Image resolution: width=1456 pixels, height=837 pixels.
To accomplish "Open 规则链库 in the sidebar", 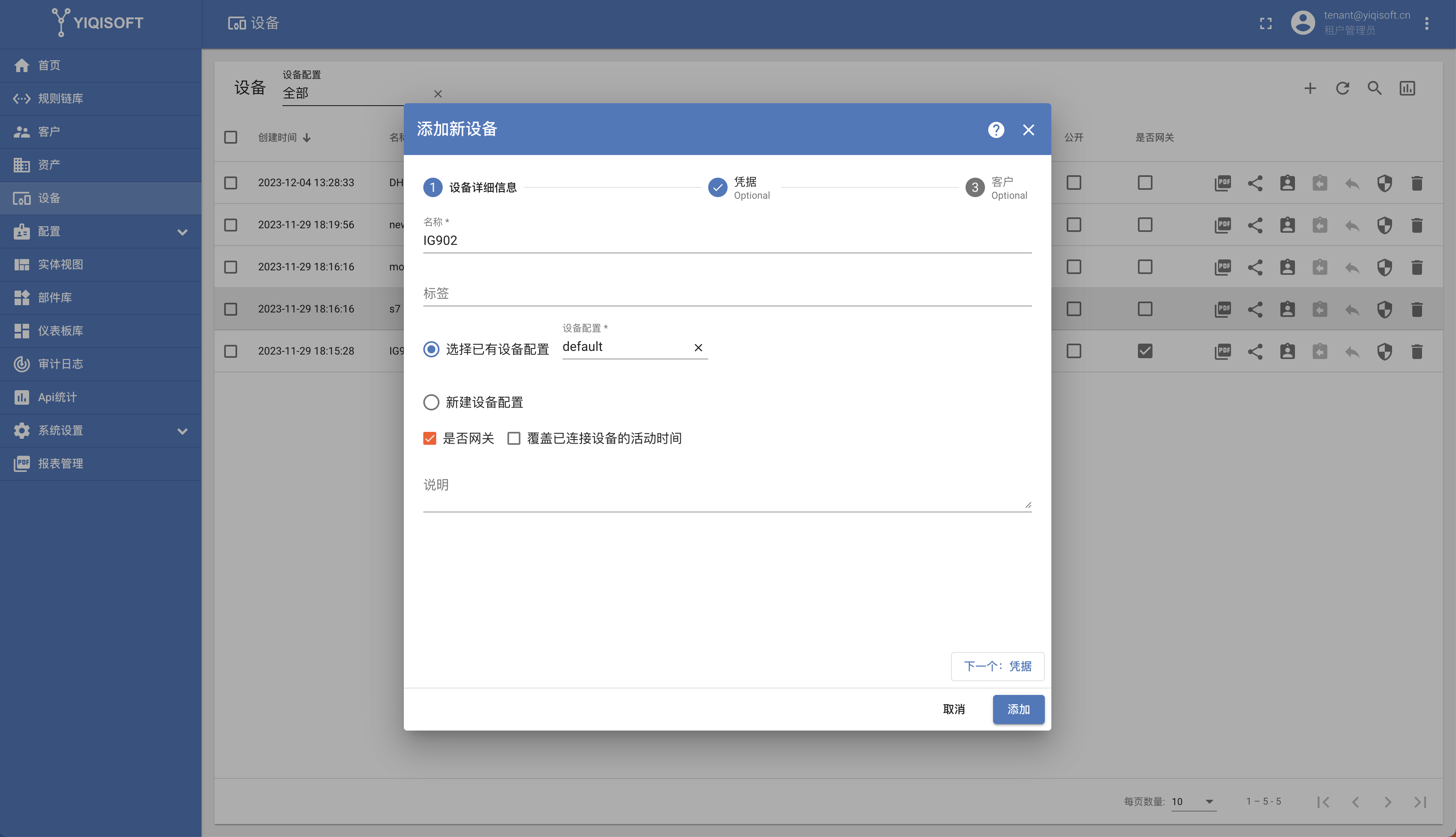I will (60, 99).
